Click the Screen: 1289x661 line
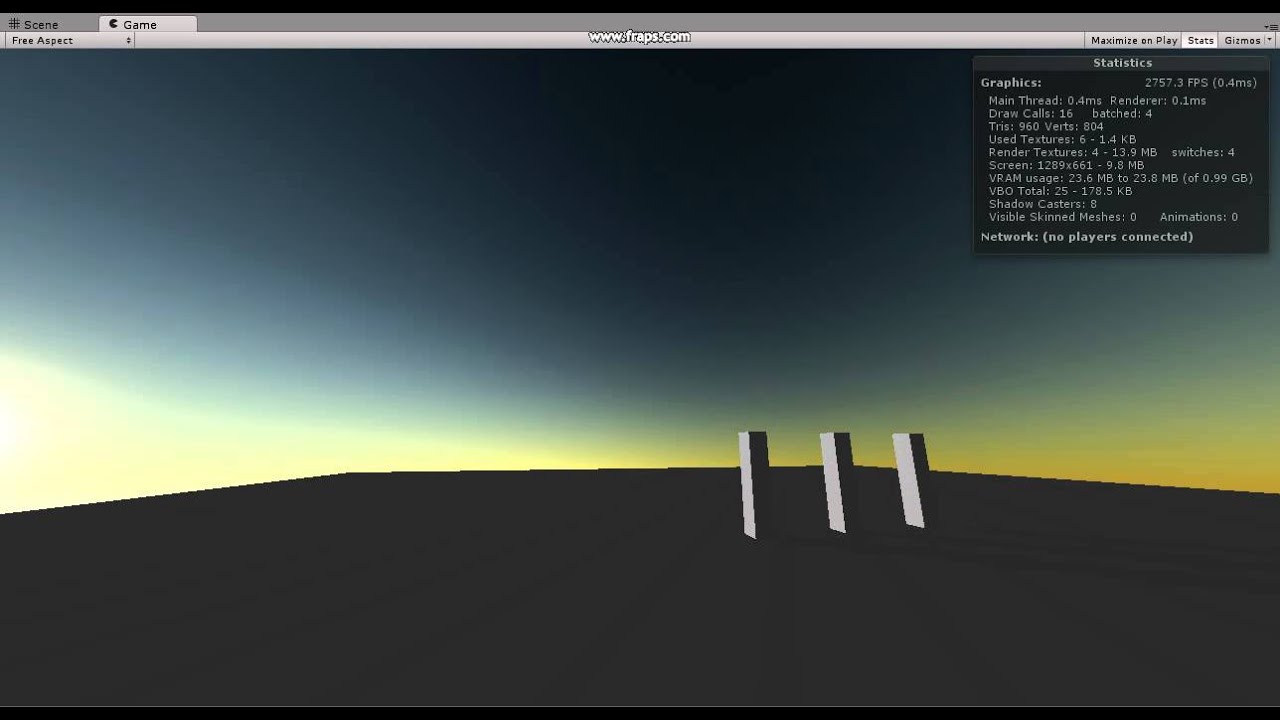 point(1066,166)
